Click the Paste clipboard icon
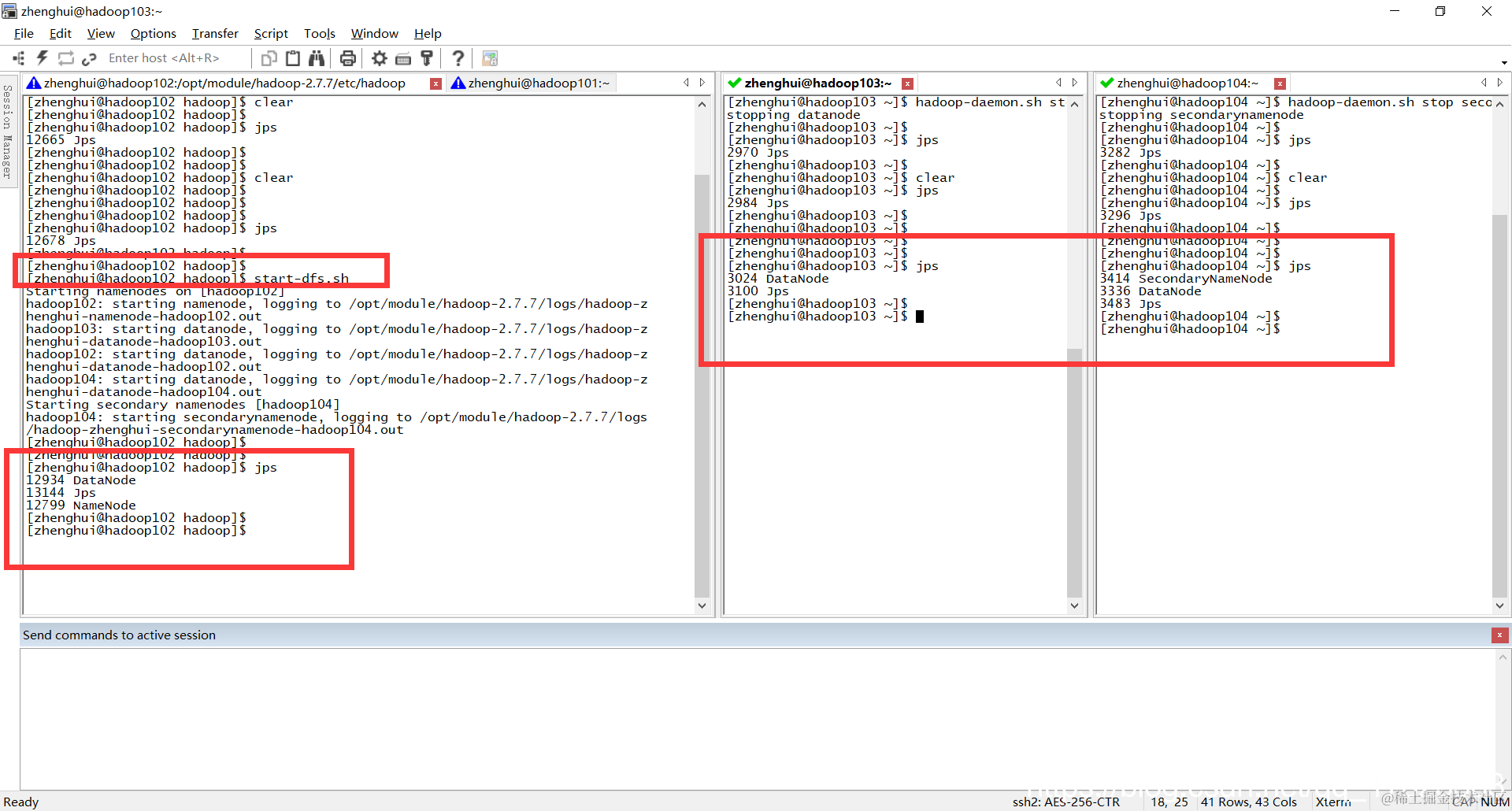 (293, 58)
